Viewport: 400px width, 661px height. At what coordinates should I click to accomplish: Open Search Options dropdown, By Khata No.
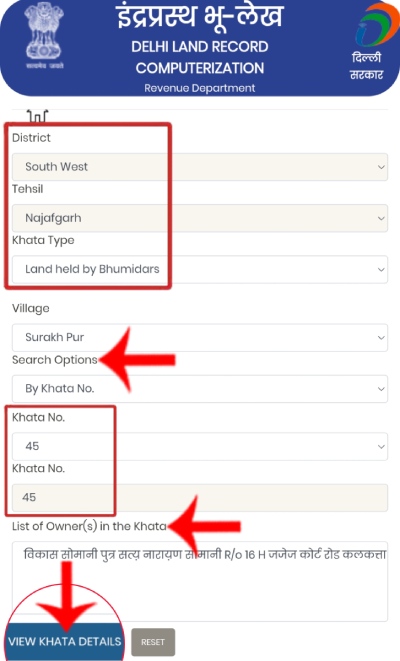point(200,389)
